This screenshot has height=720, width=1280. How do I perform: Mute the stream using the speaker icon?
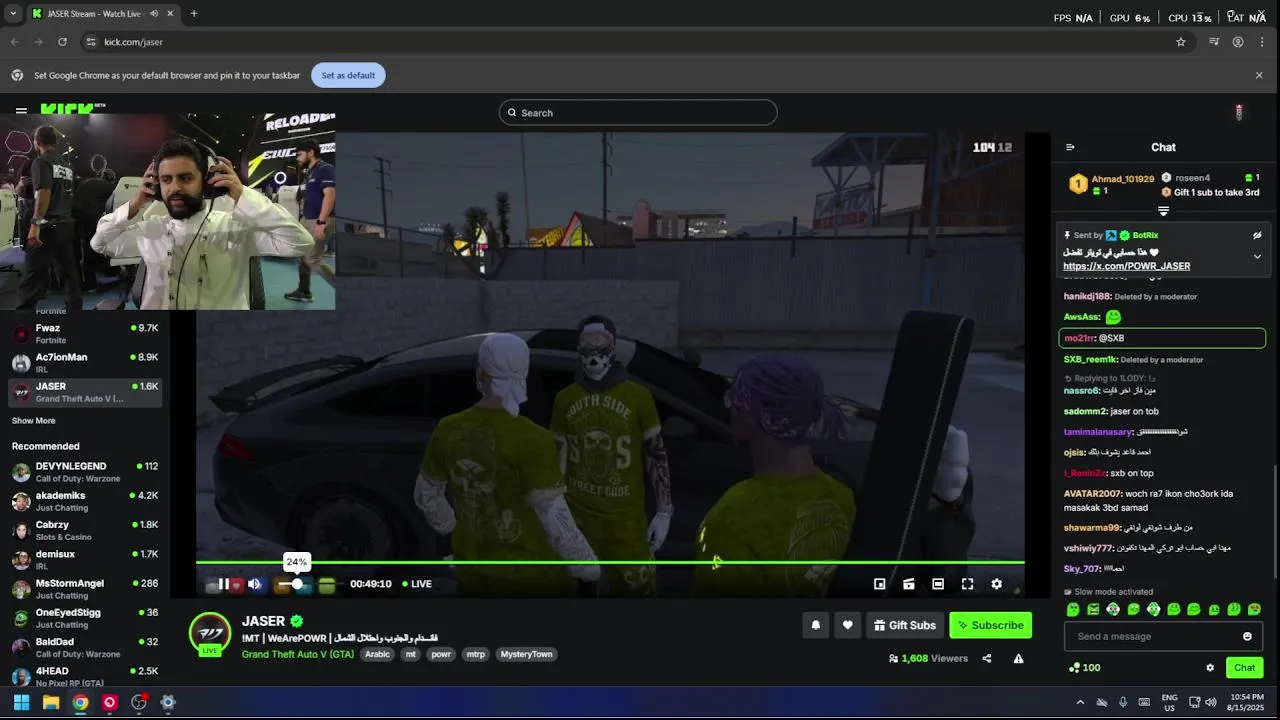tap(254, 584)
